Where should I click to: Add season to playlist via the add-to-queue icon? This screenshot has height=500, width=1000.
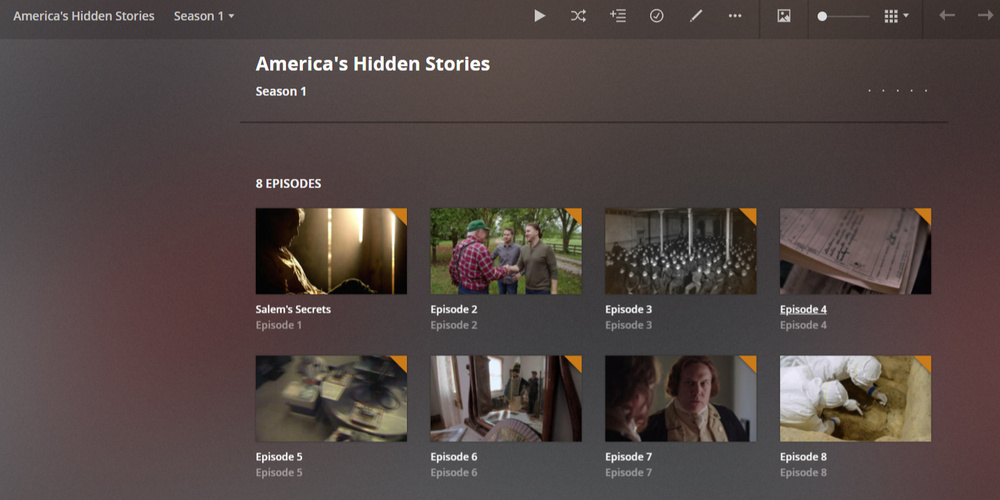[x=617, y=16]
